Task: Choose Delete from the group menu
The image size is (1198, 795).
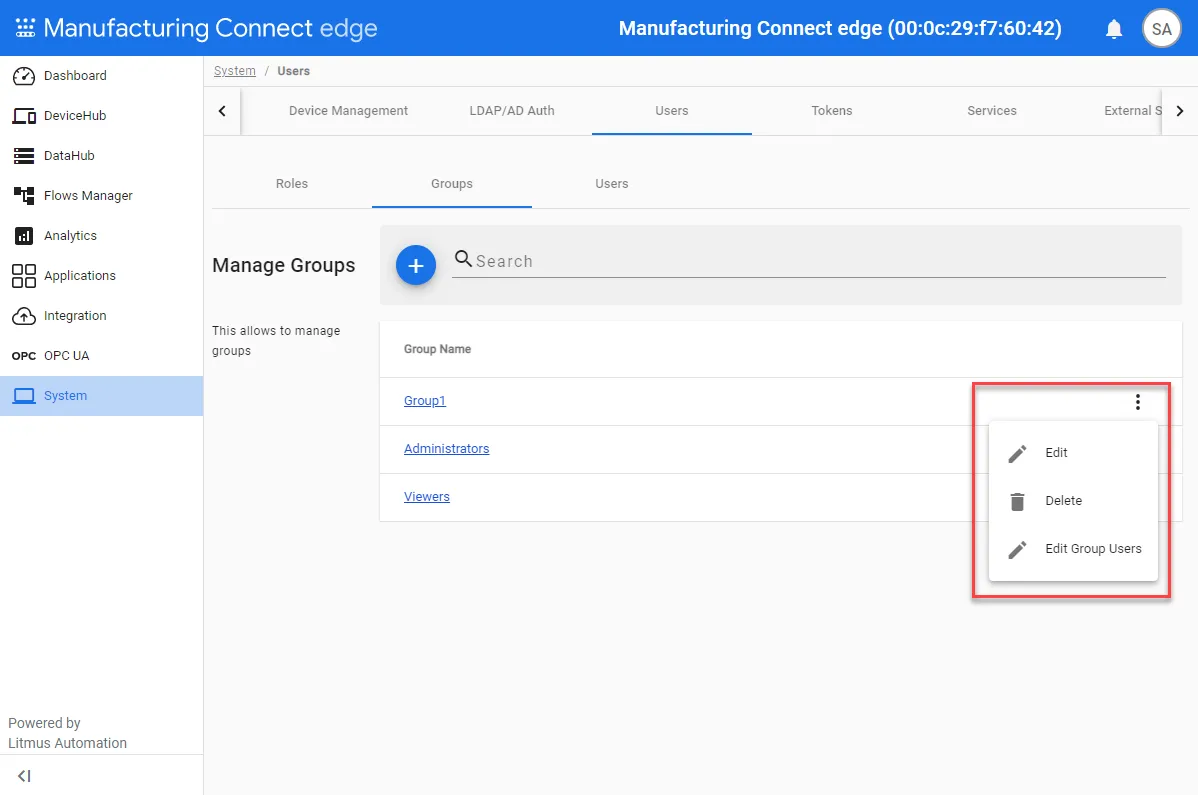Action: [1073, 501]
